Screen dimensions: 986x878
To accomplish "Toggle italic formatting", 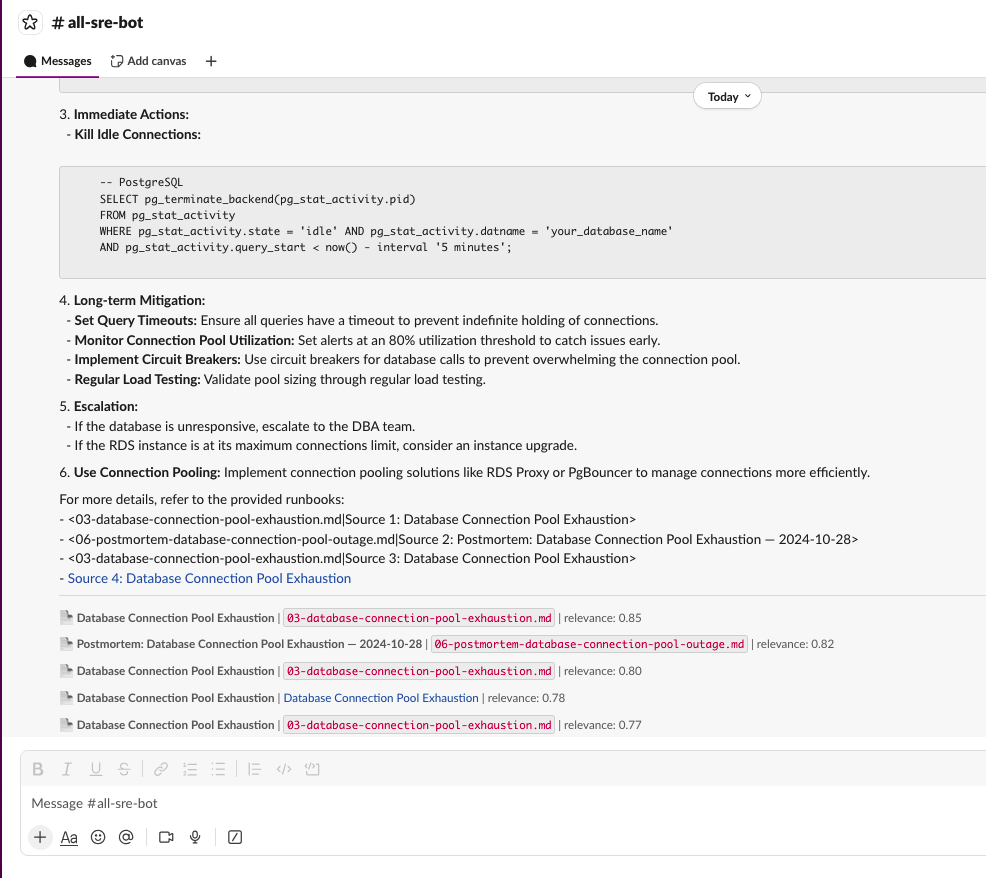I will [67, 769].
